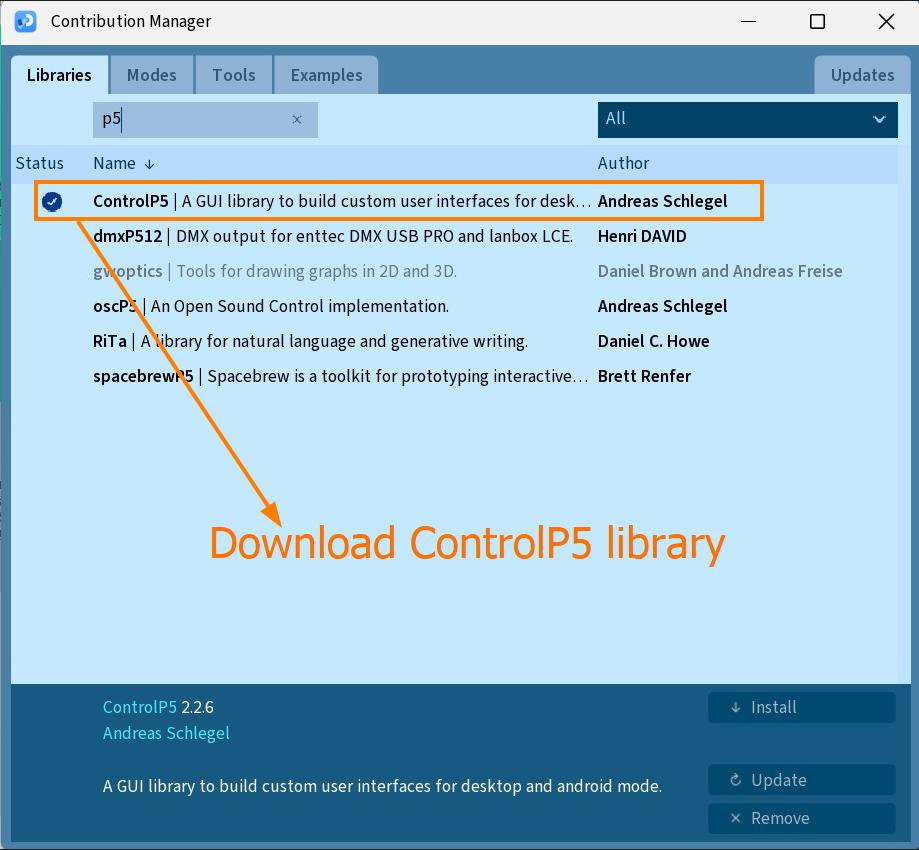Click the installed checkmark icon beside ControlP5
919x850 pixels.
click(x=52, y=202)
